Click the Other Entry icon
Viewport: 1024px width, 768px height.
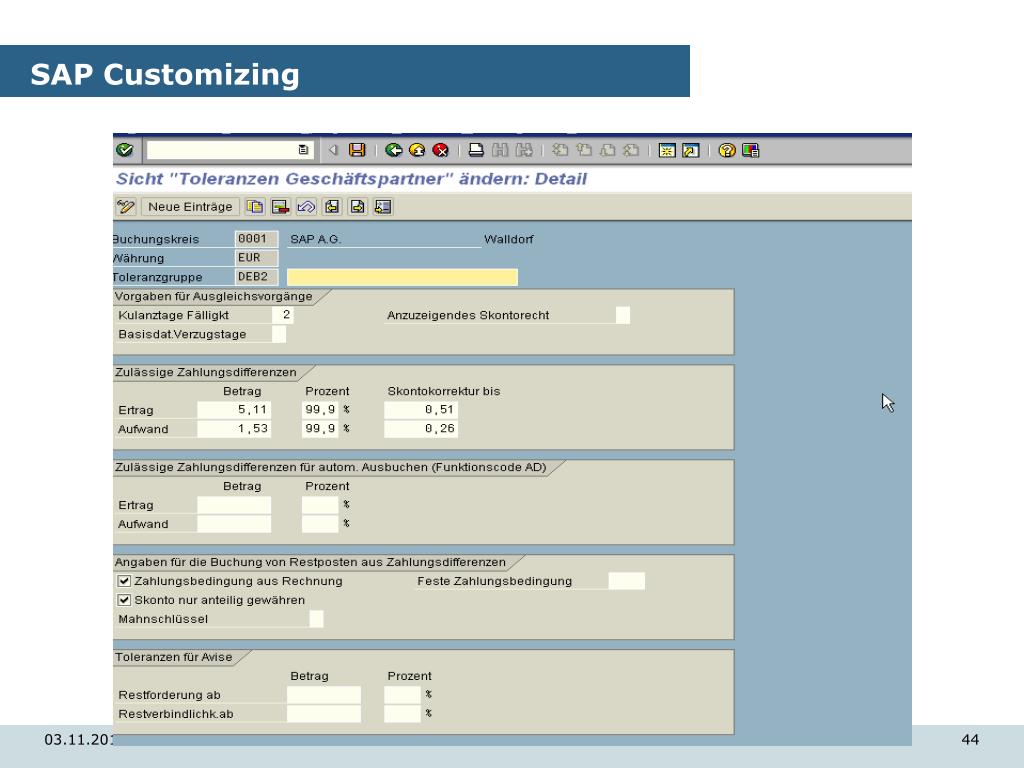(x=383, y=207)
